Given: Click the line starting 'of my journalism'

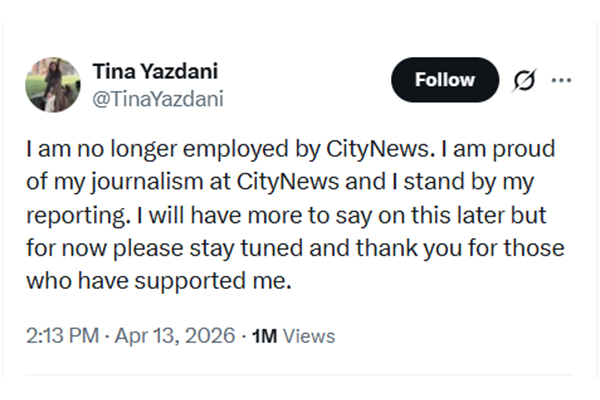Looking at the screenshot, I should (283, 185).
